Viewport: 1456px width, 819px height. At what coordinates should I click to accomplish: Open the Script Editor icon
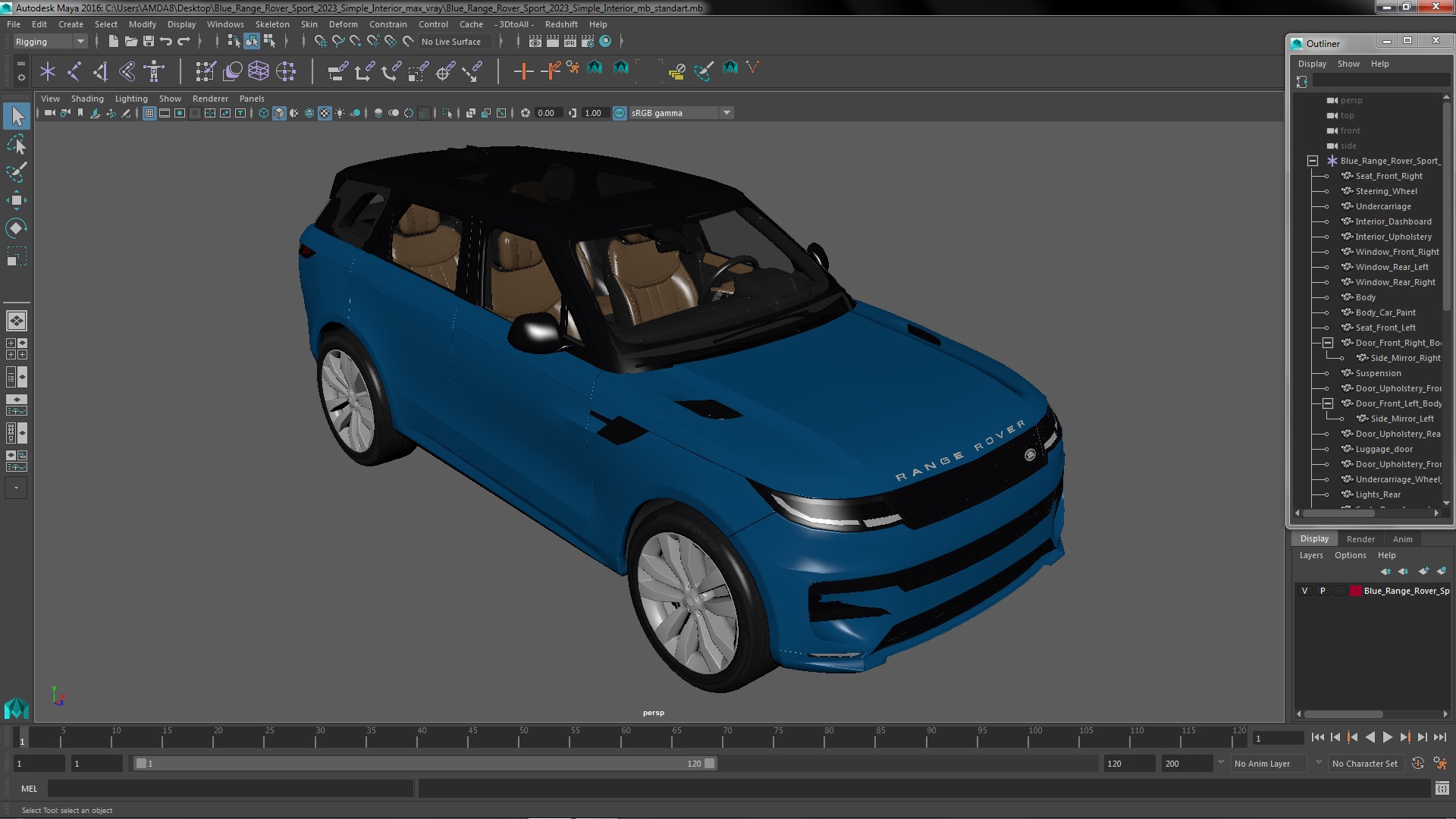coord(1442,789)
